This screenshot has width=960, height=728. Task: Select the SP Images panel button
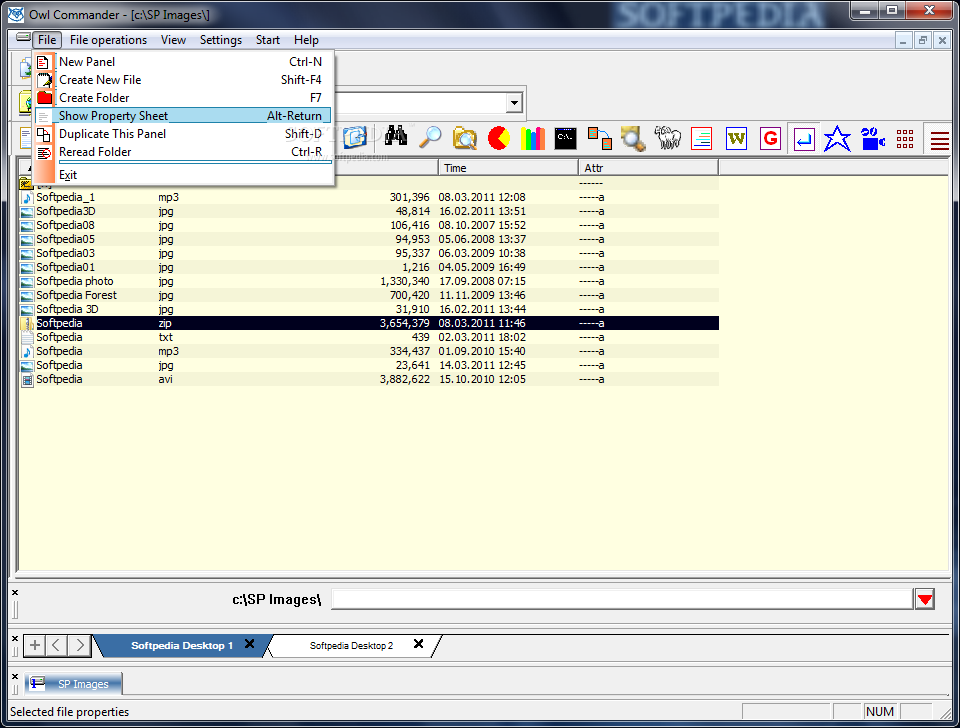pos(73,683)
